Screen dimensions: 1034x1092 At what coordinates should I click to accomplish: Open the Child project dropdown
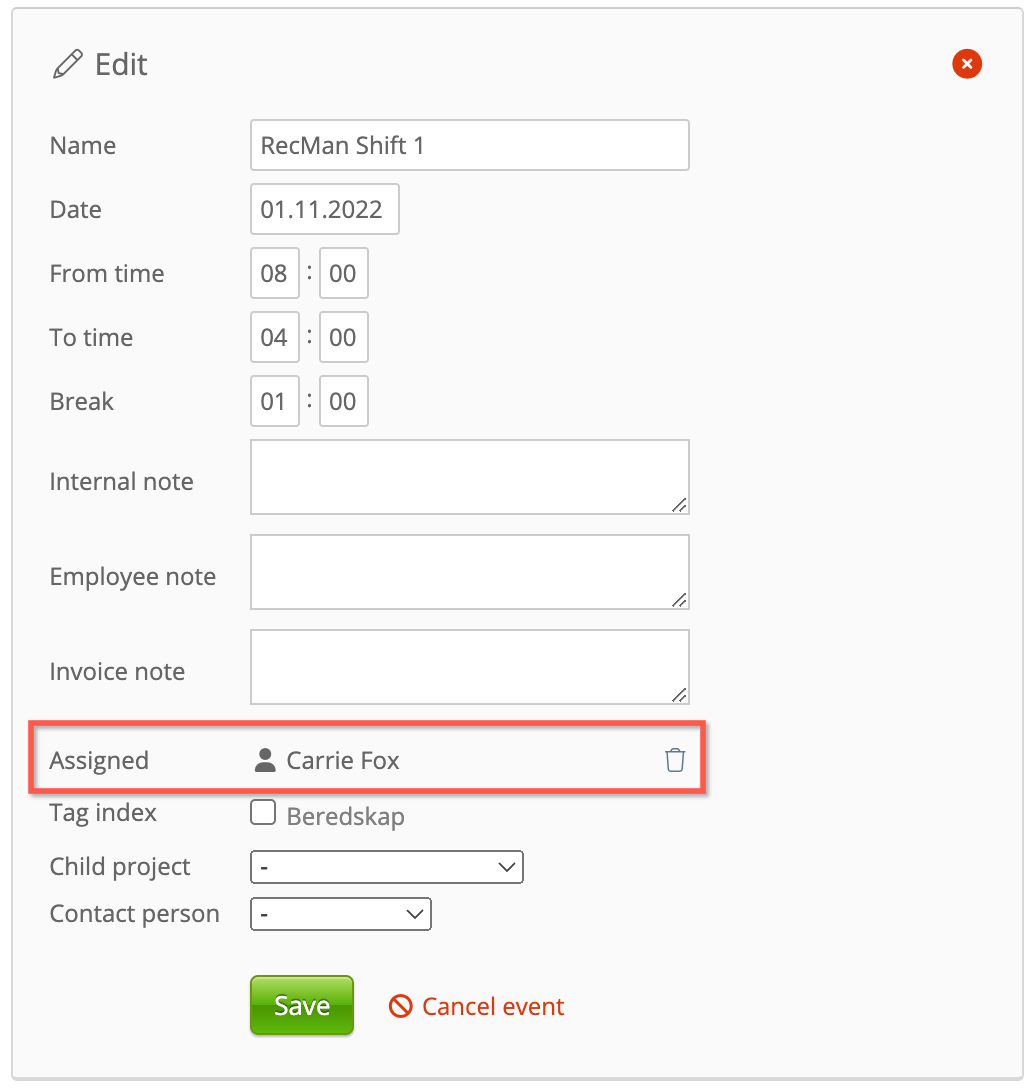[386, 867]
